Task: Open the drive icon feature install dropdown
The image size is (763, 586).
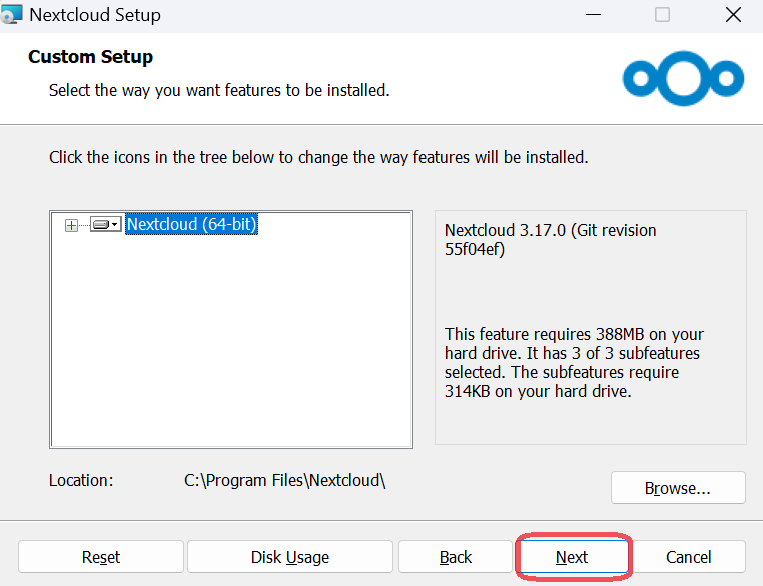Action: pos(106,224)
